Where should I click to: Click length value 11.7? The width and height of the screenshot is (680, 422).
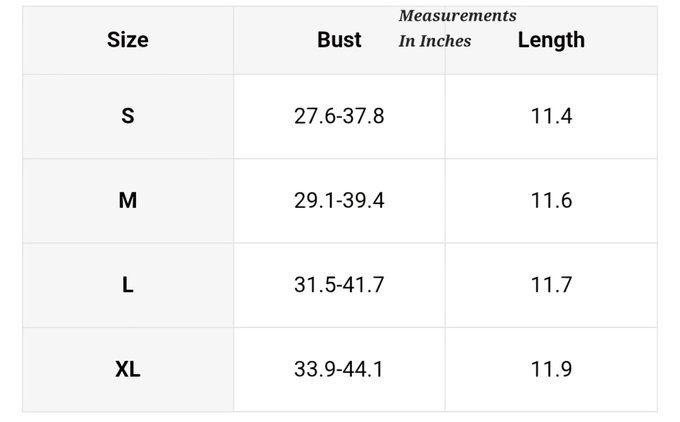(x=552, y=285)
